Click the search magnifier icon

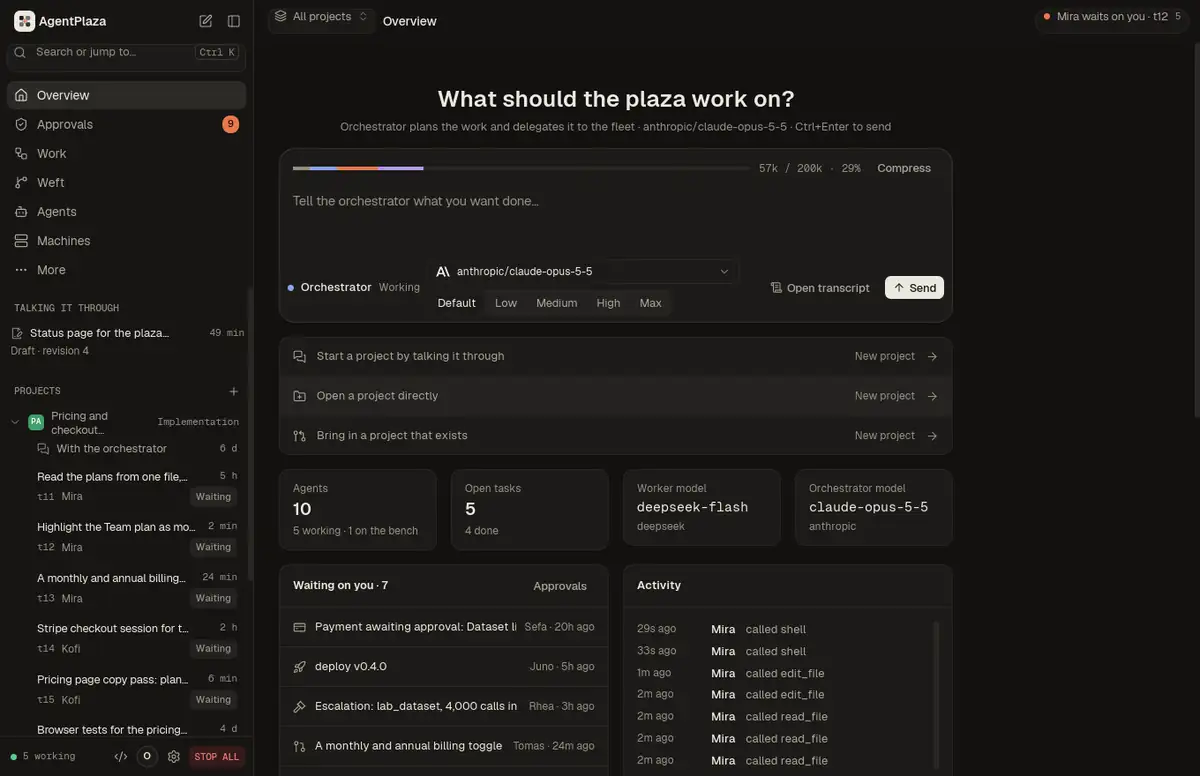click(x=20, y=52)
